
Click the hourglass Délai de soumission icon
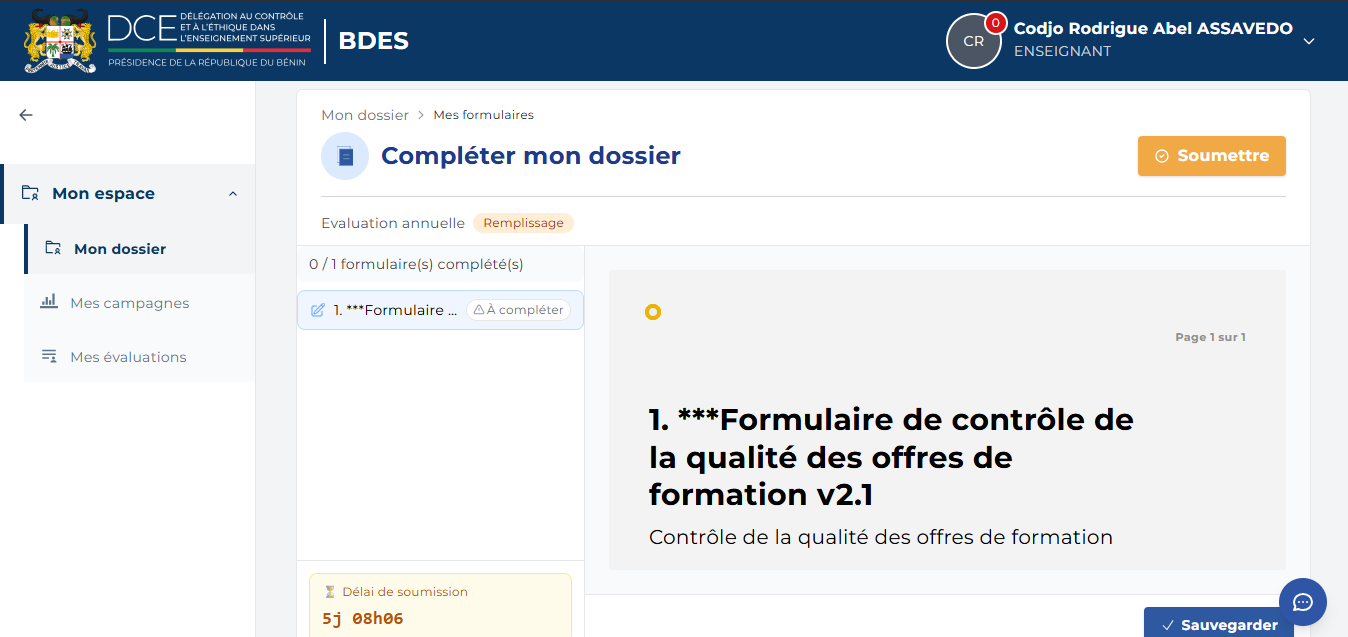(330, 592)
